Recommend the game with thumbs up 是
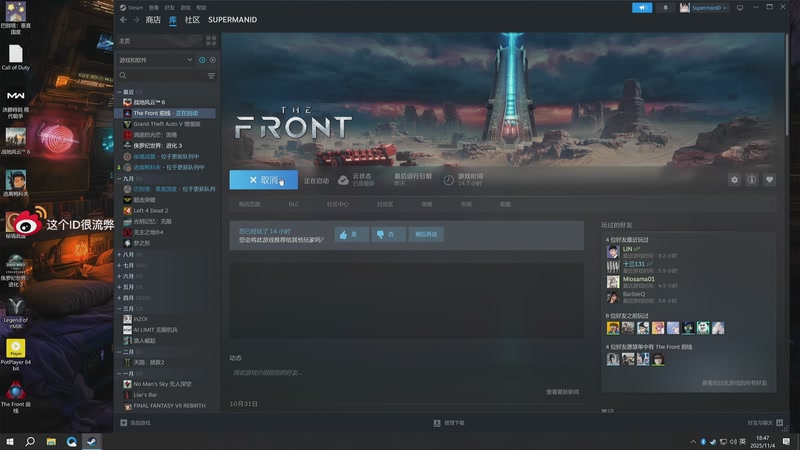 click(x=352, y=234)
